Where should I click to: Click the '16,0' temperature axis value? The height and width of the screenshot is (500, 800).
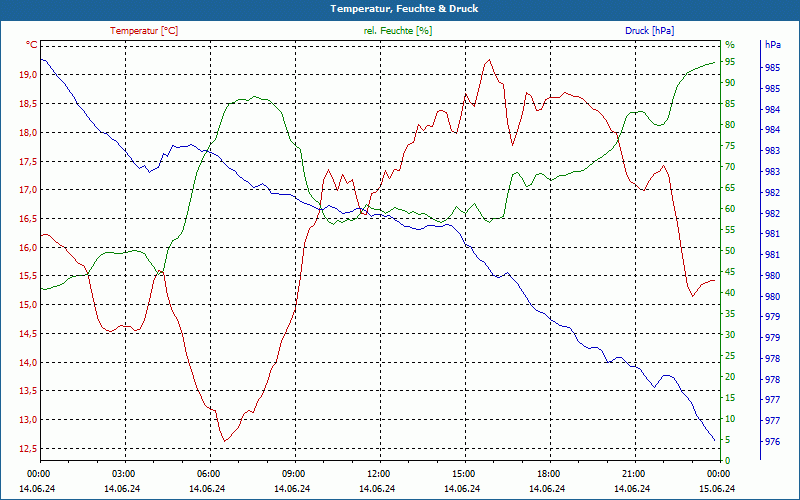point(29,247)
